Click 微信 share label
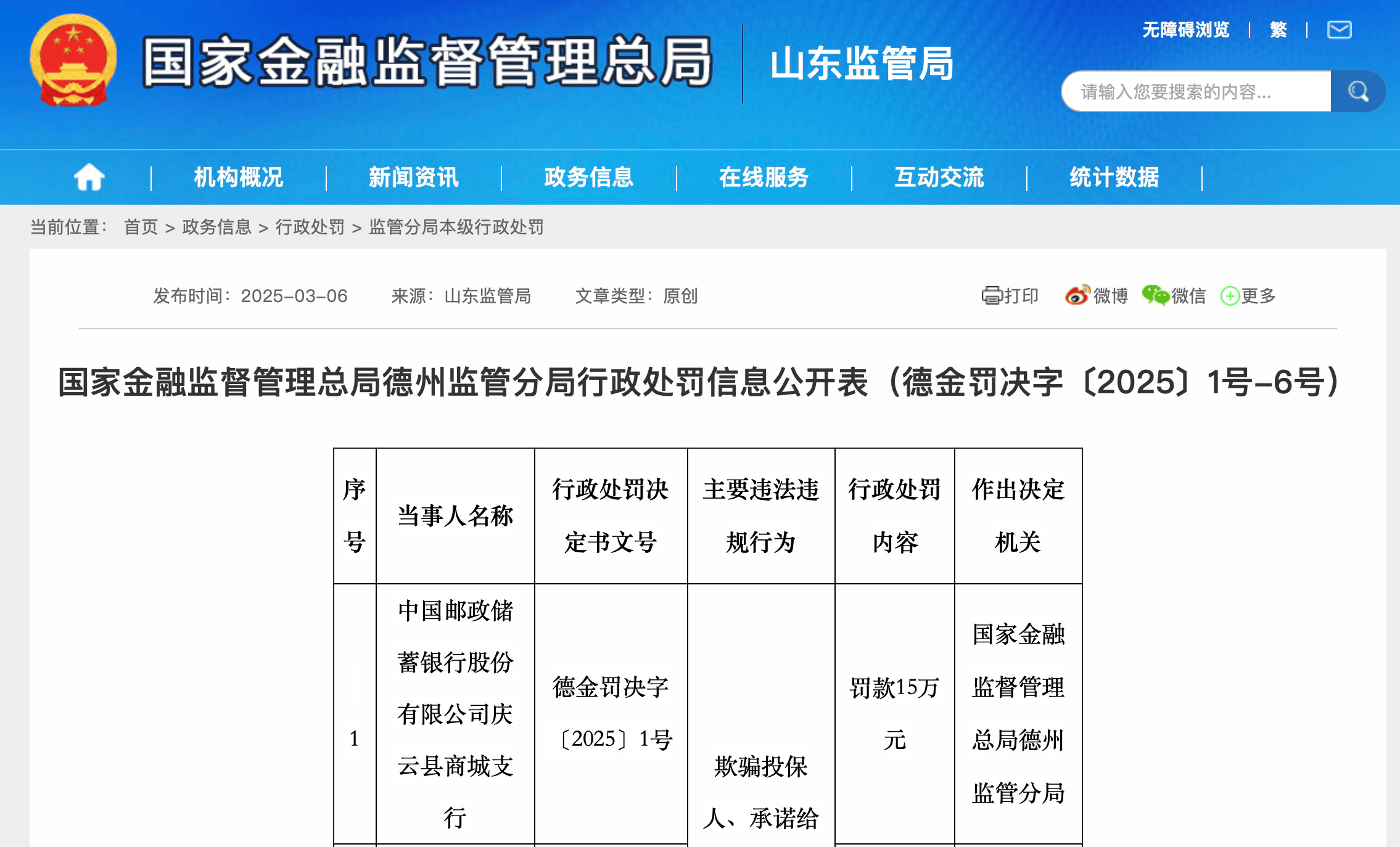Viewport: 1400px width, 847px height. click(1188, 296)
